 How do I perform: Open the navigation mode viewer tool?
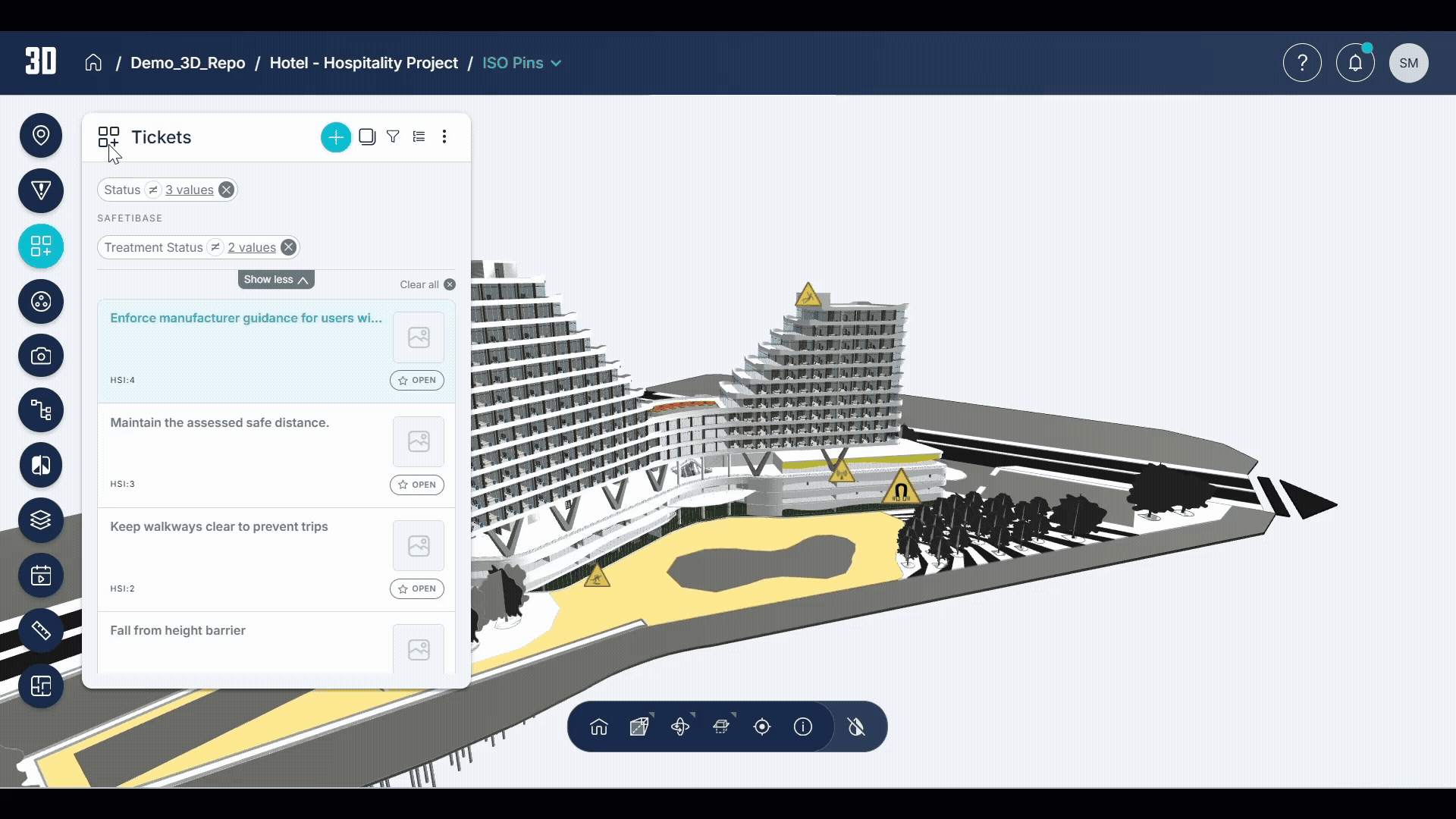pos(681,727)
